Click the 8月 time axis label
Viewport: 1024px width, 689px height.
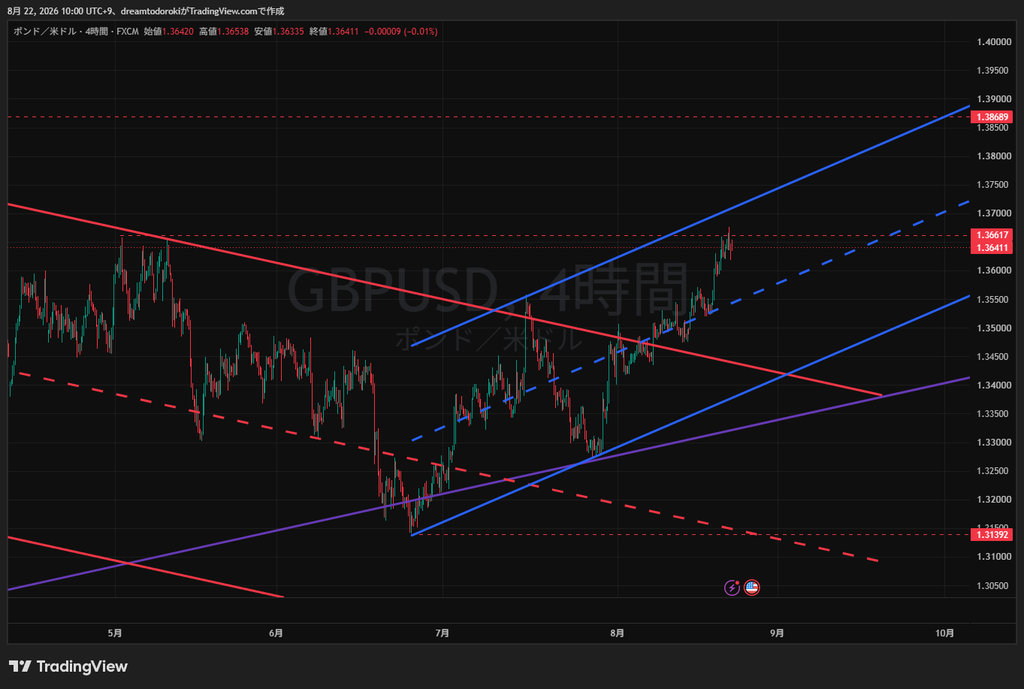(x=617, y=633)
